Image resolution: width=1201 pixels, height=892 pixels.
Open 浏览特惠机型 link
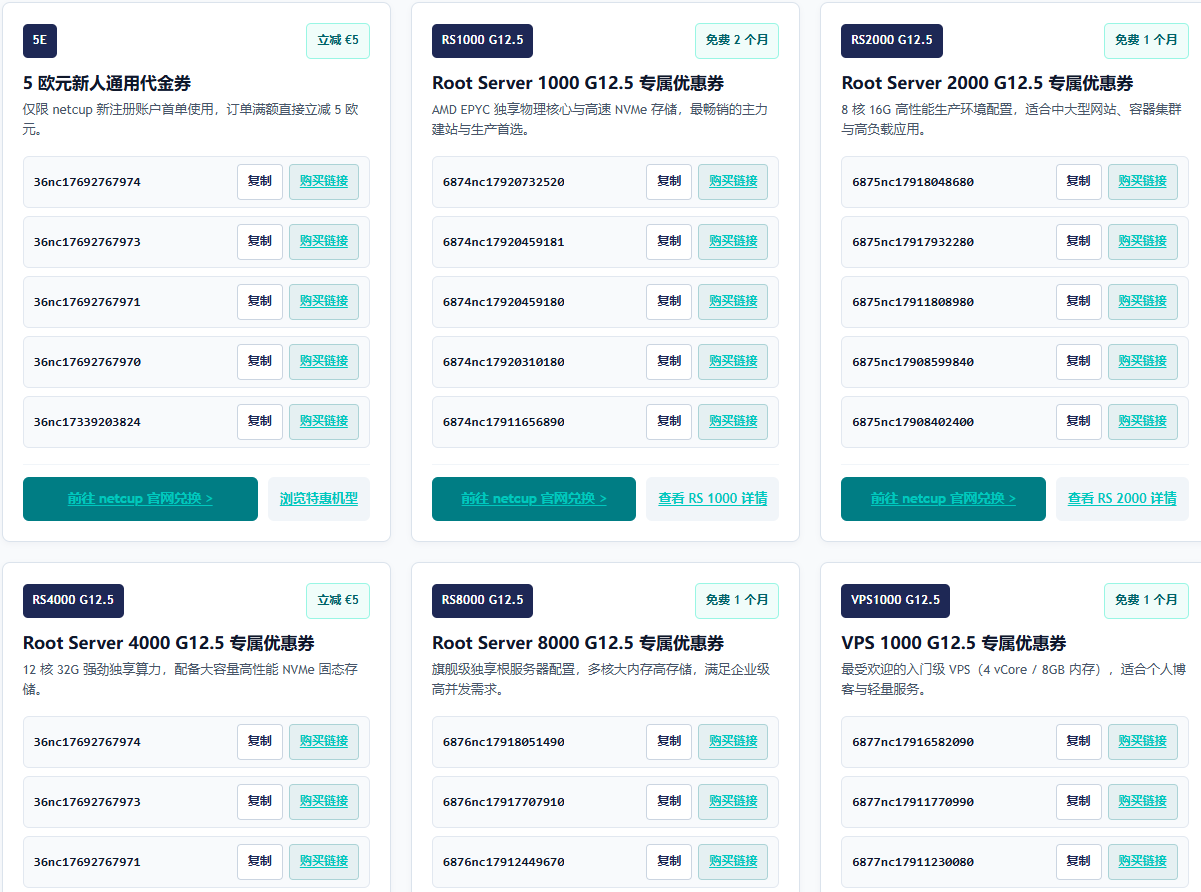(319, 499)
